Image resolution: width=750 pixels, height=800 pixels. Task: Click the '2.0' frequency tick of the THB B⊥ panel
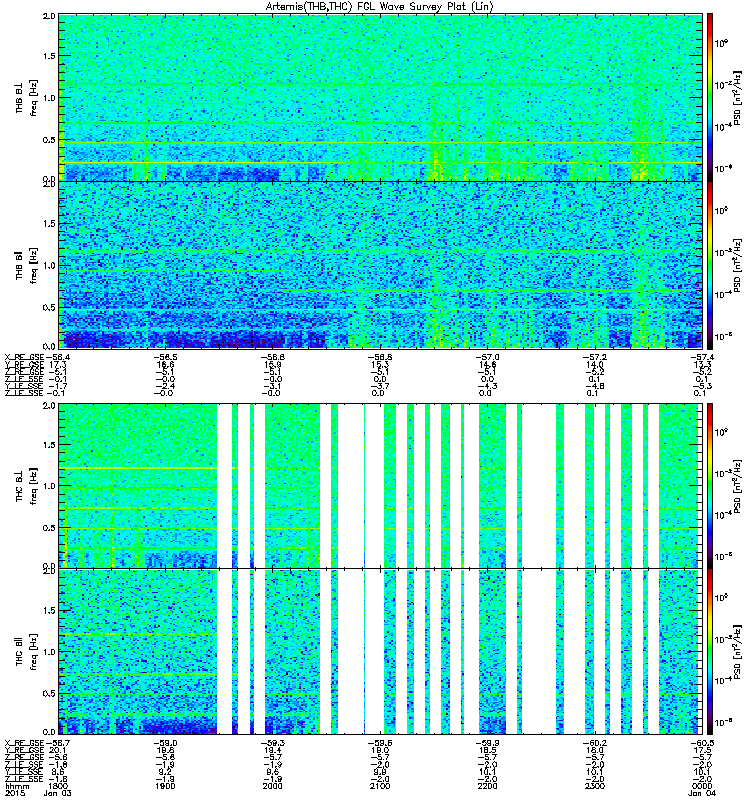(49, 16)
